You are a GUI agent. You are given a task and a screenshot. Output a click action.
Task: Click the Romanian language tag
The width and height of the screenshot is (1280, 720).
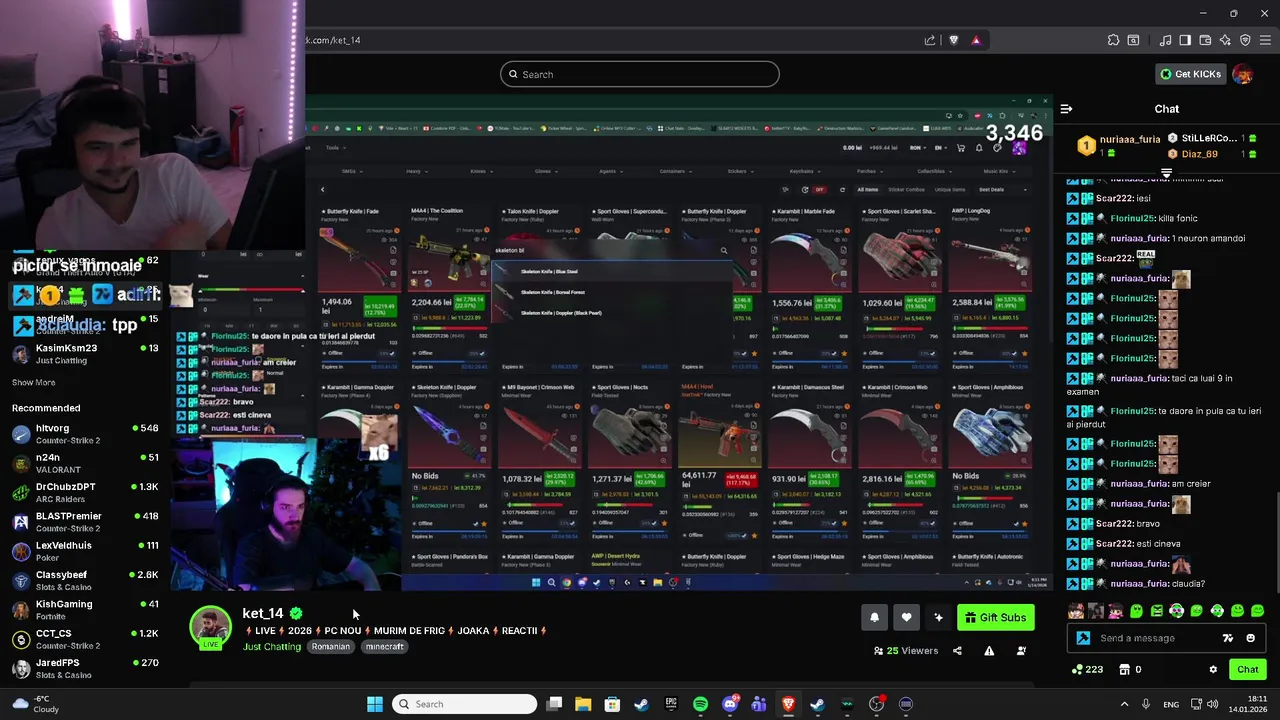330,647
